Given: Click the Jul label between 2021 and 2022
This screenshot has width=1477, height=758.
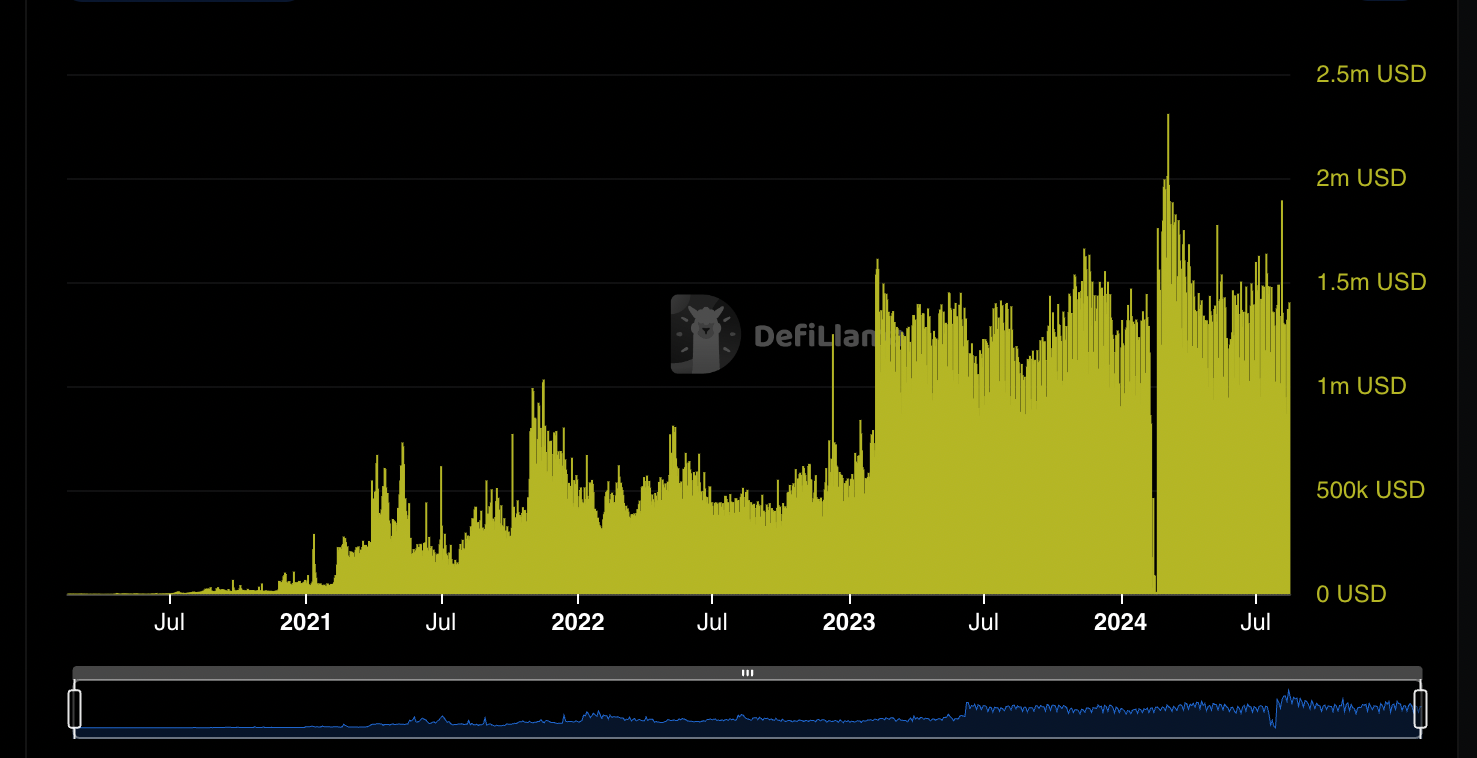Looking at the screenshot, I should coord(440,623).
